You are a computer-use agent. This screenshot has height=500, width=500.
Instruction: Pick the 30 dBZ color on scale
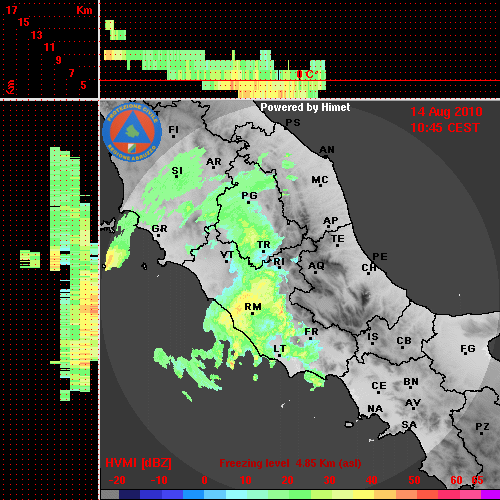coord(329,494)
